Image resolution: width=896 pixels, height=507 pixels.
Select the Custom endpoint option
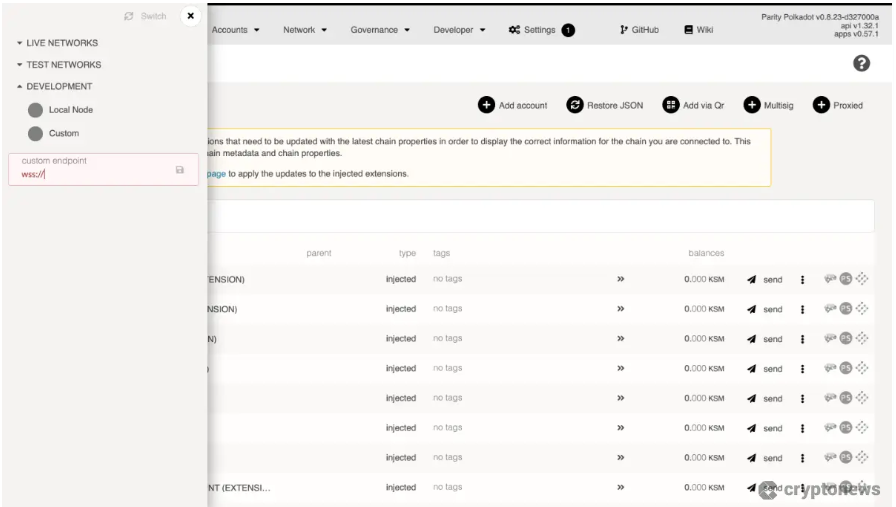tap(54, 133)
